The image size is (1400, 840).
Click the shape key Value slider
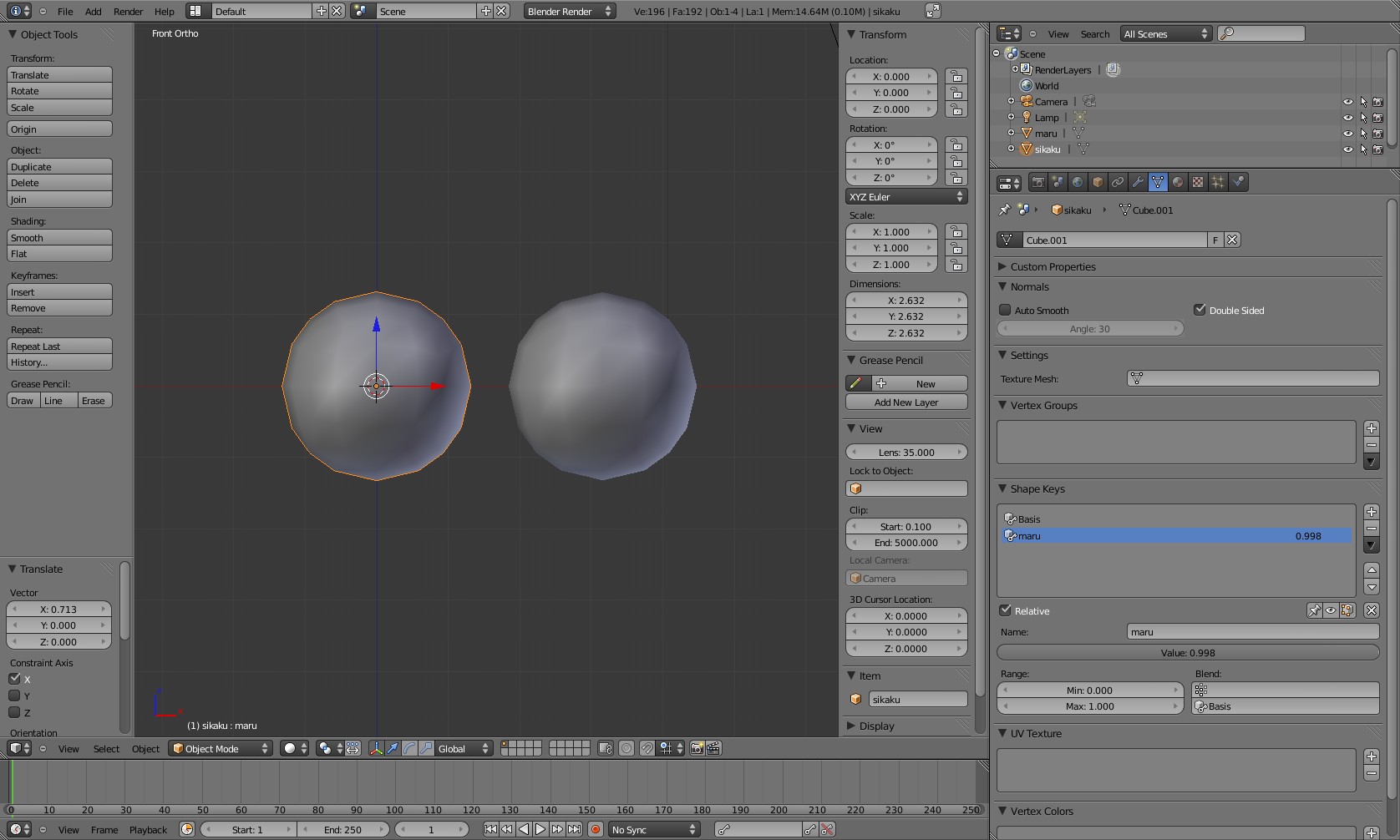point(1187,653)
